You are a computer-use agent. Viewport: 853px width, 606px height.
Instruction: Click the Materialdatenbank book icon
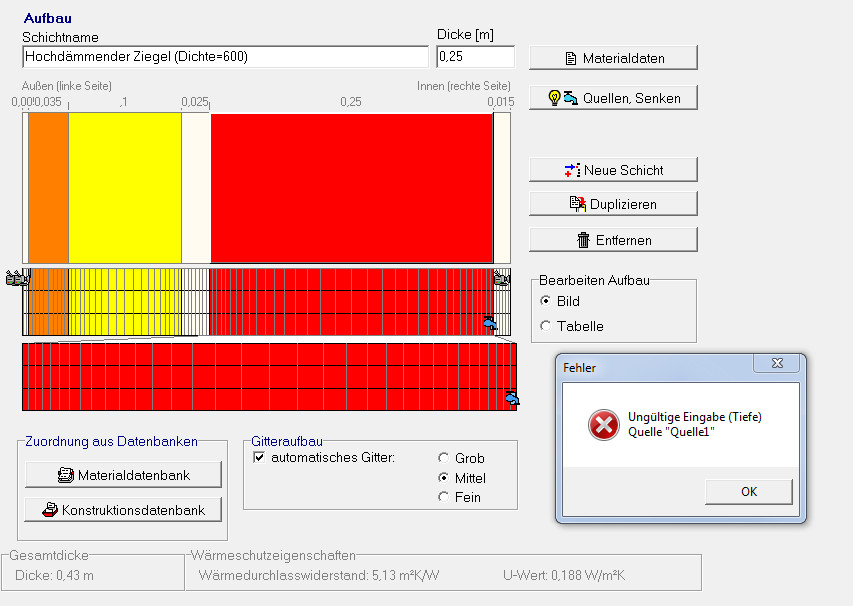click(66, 475)
